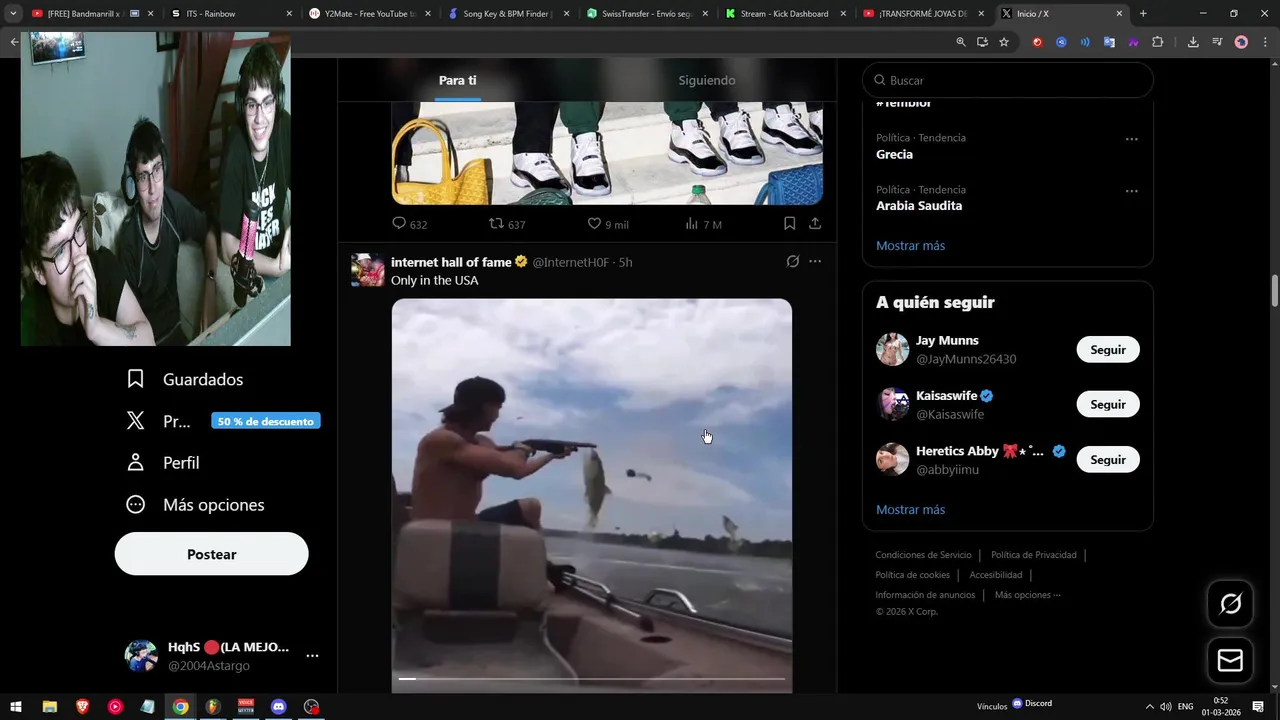Screen dimensions: 1280x720
Task: Expand footer Más opciones menu
Action: click(1028, 595)
